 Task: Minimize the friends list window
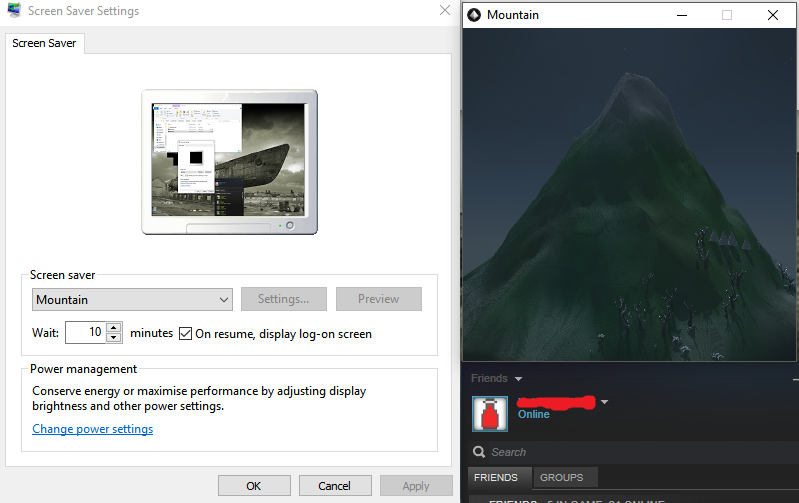pyautogui.click(x=795, y=380)
